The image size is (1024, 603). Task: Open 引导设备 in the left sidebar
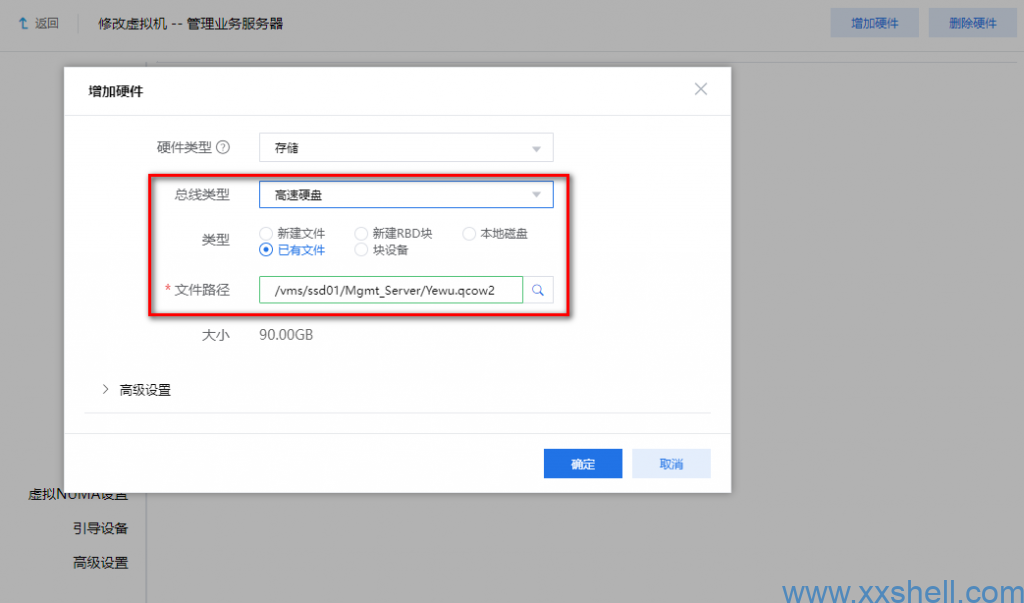pyautogui.click(x=100, y=528)
